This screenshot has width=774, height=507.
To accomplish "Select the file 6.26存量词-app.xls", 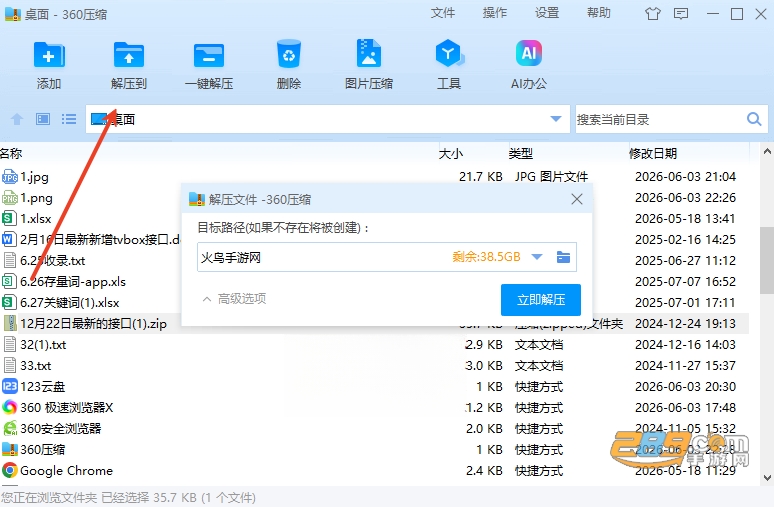I will tap(73, 281).
